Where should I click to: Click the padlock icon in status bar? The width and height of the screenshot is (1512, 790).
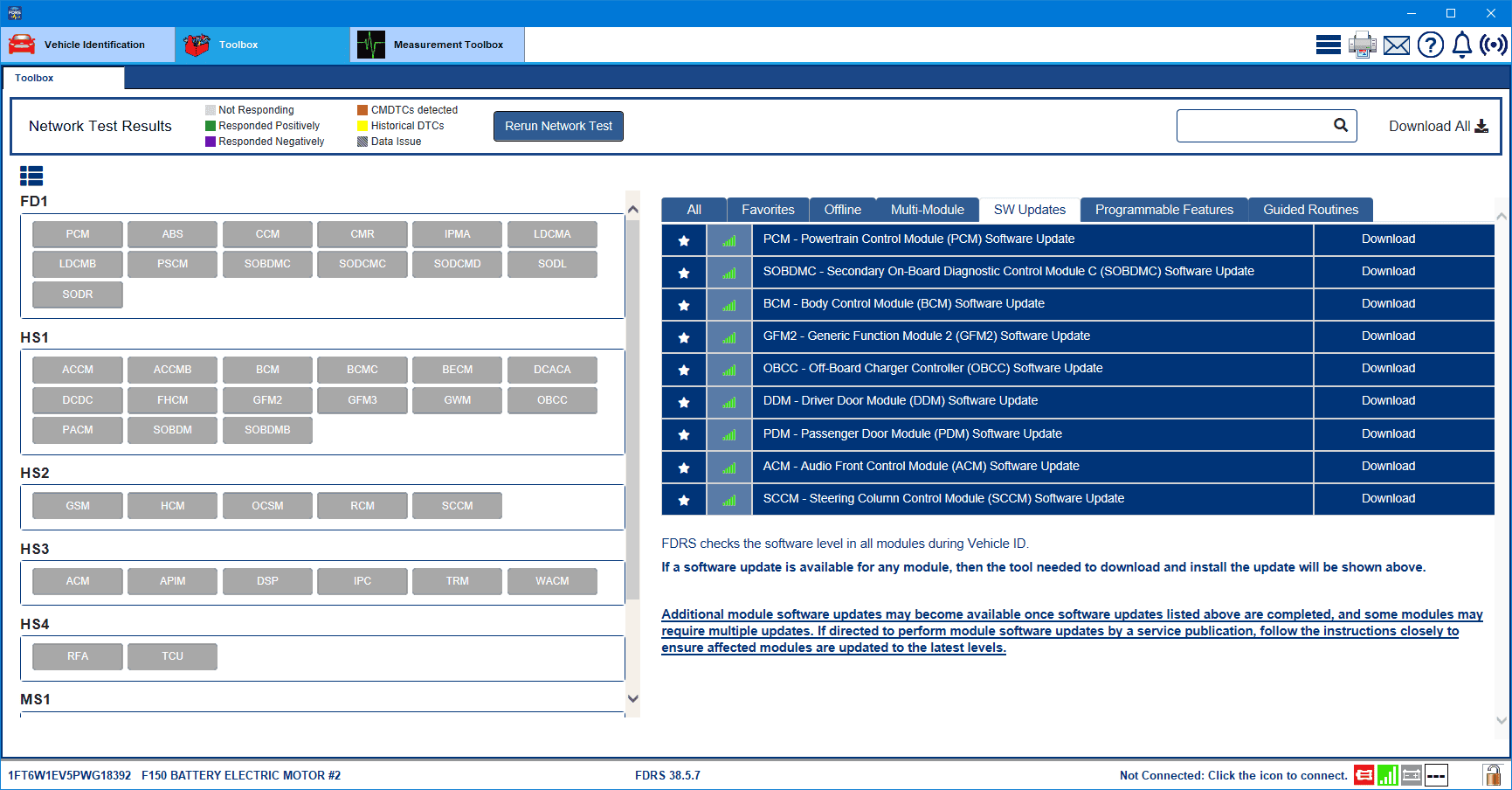[x=1492, y=775]
